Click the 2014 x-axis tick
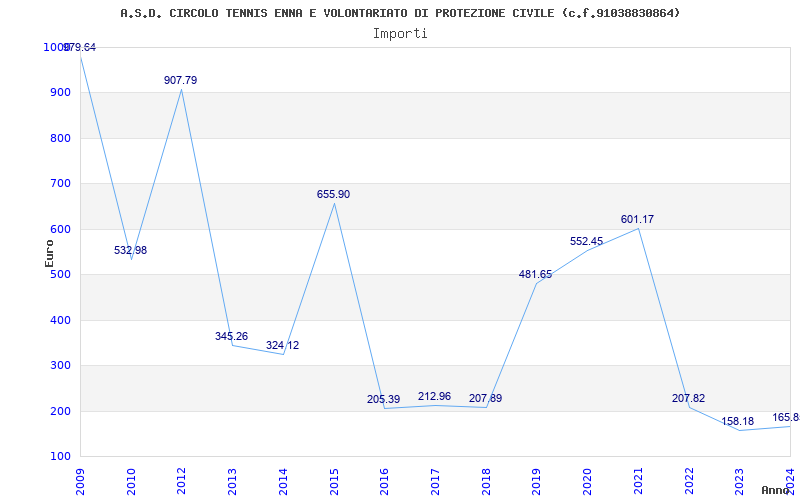The height and width of the screenshot is (500, 800). [x=283, y=481]
